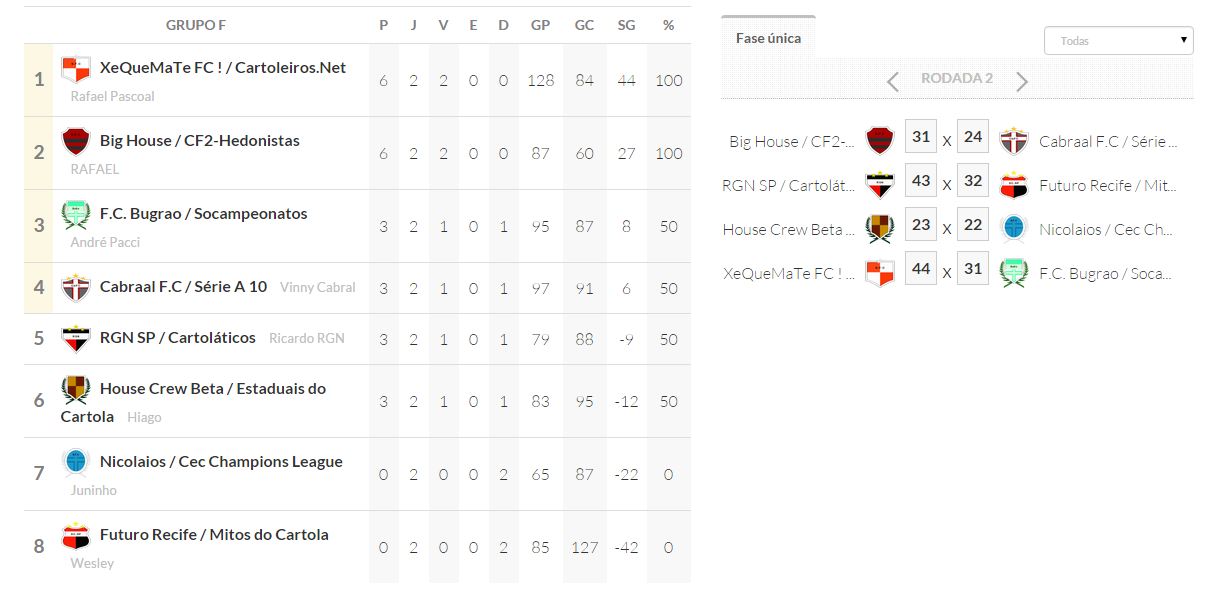Image resolution: width=1228 pixels, height=607 pixels.
Task: Click the XeQueMaTe FC team crest in standings
Action: point(76,69)
